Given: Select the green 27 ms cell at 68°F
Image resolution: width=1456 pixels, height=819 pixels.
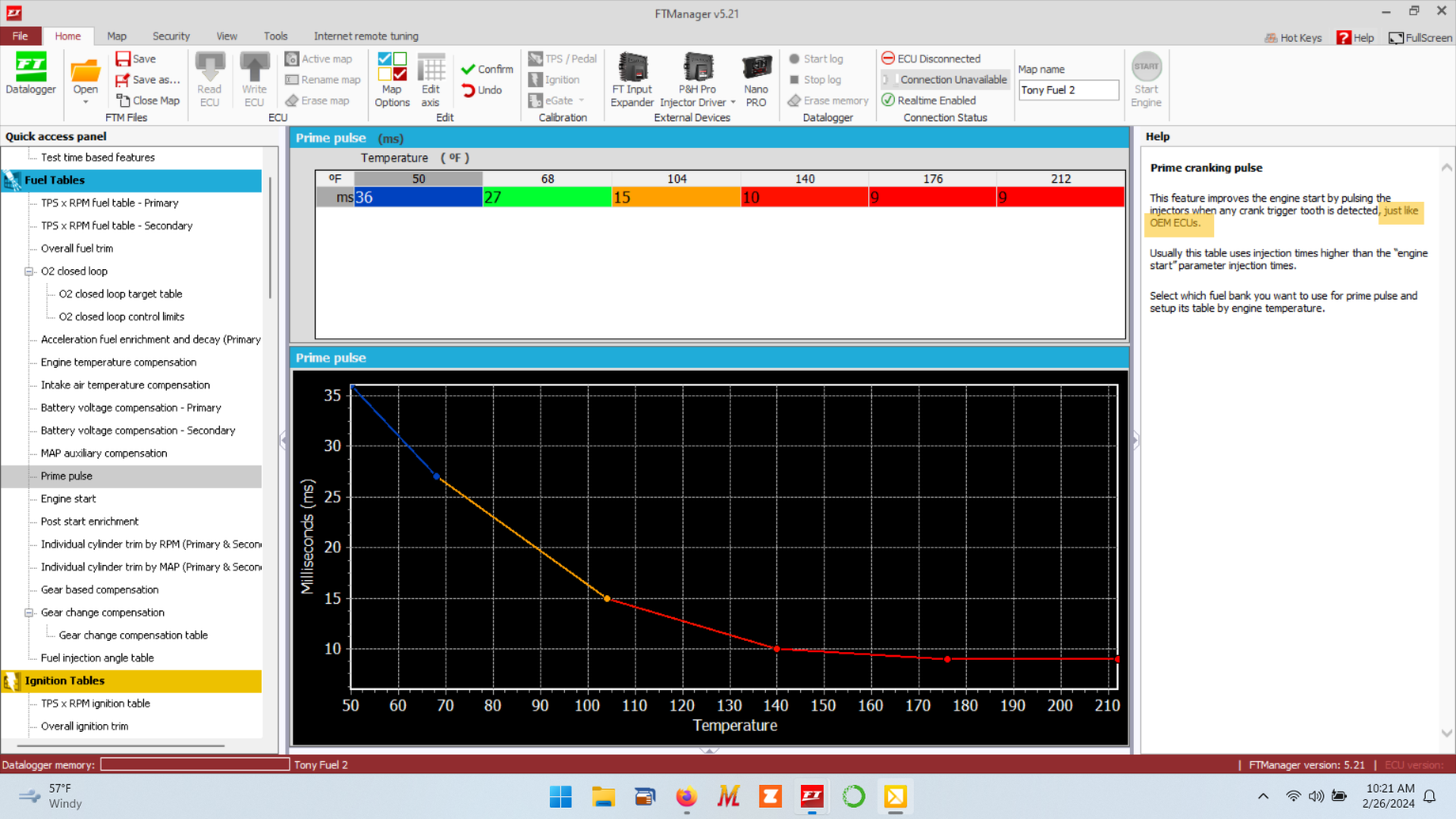Looking at the screenshot, I should click(547, 197).
